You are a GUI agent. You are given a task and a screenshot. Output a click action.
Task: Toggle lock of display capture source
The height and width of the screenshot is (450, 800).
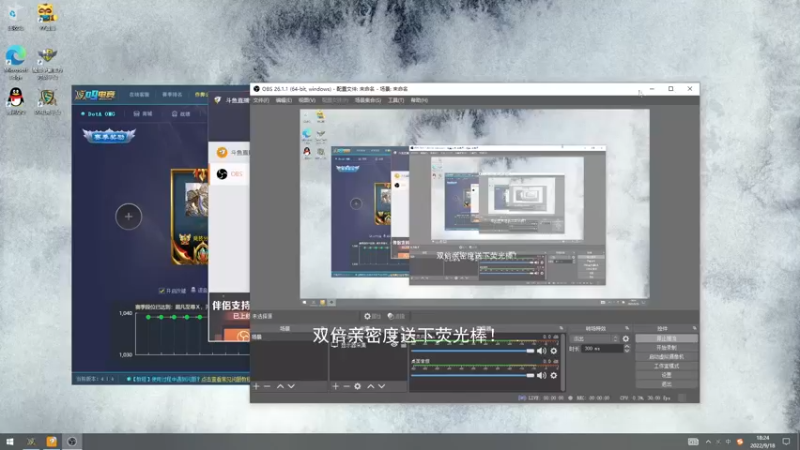tap(403, 345)
